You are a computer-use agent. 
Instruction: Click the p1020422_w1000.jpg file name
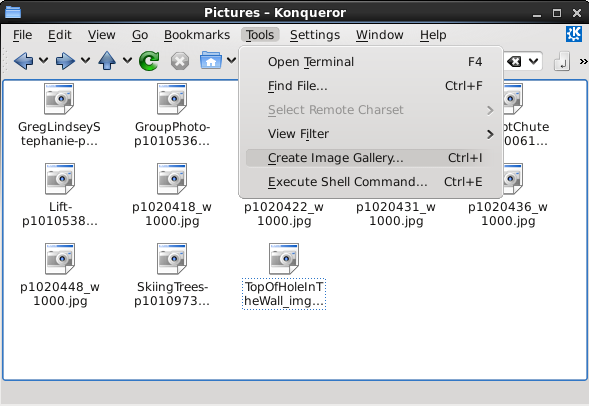[x=284, y=213]
